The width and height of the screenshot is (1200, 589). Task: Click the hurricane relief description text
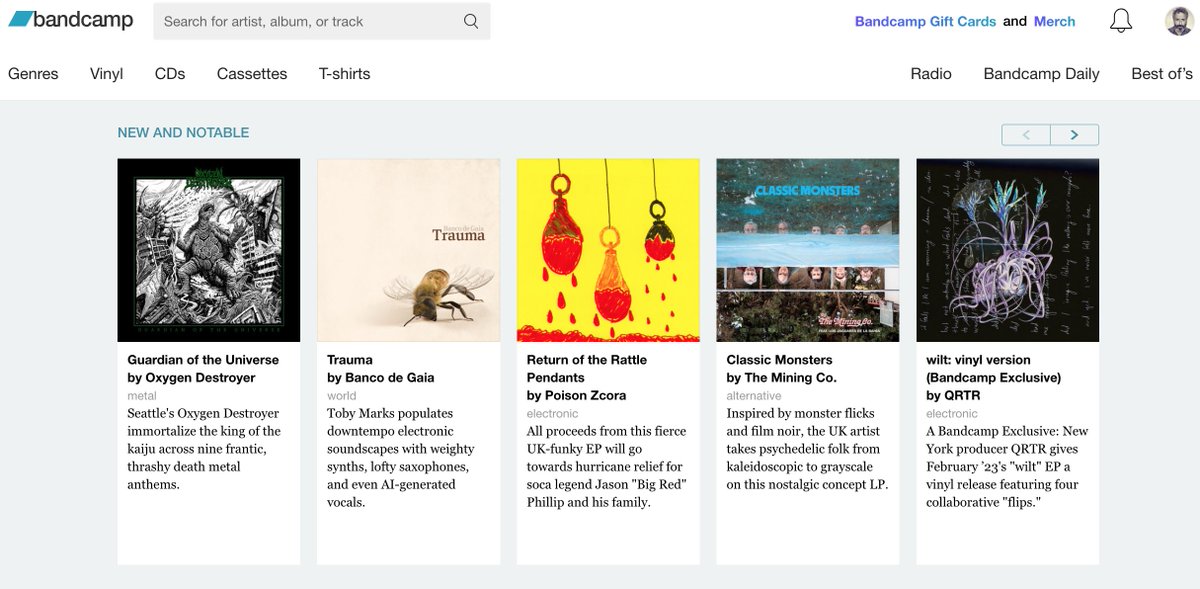click(605, 467)
